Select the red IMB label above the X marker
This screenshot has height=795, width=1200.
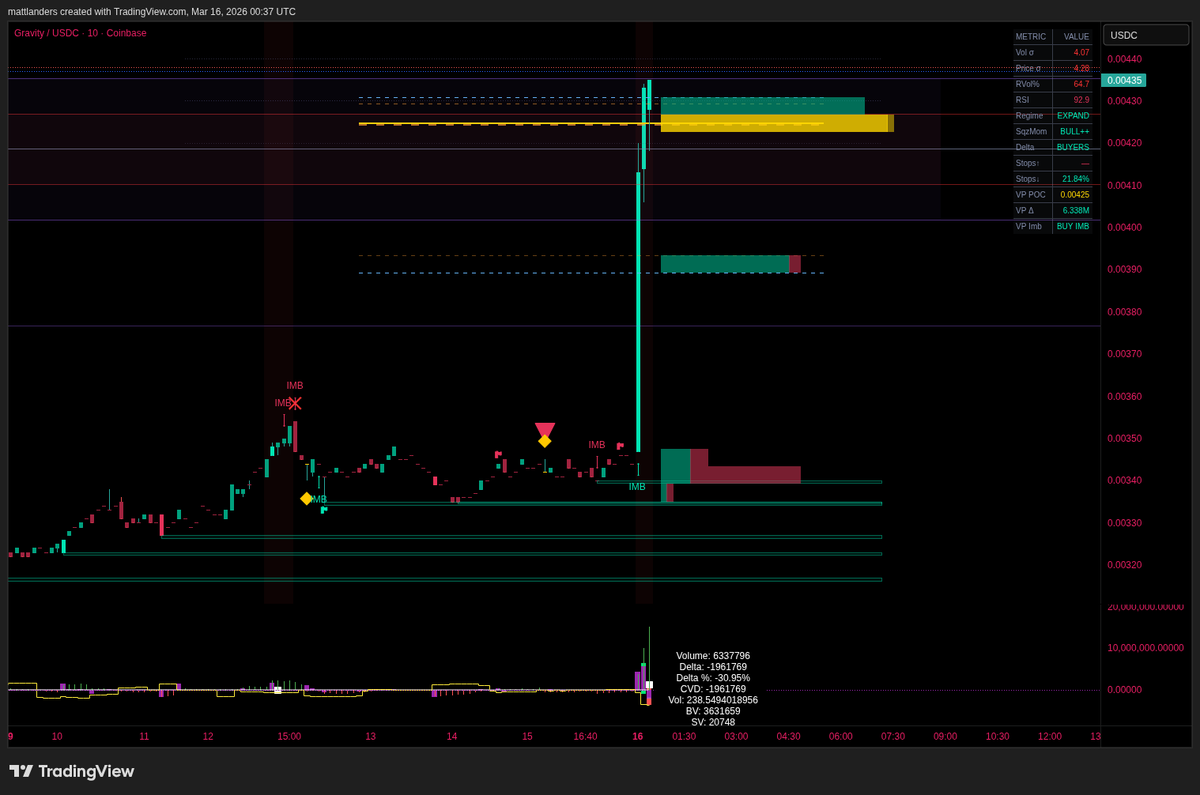295,386
